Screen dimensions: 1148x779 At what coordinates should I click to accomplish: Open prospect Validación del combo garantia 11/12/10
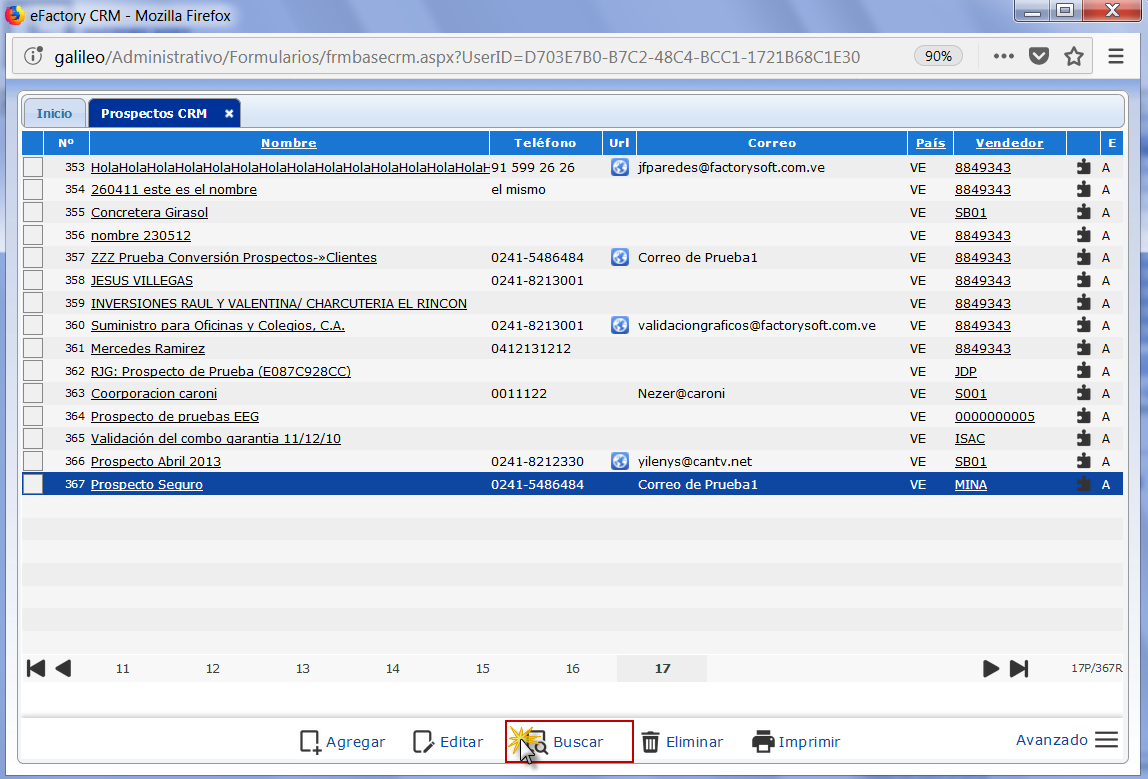[215, 439]
